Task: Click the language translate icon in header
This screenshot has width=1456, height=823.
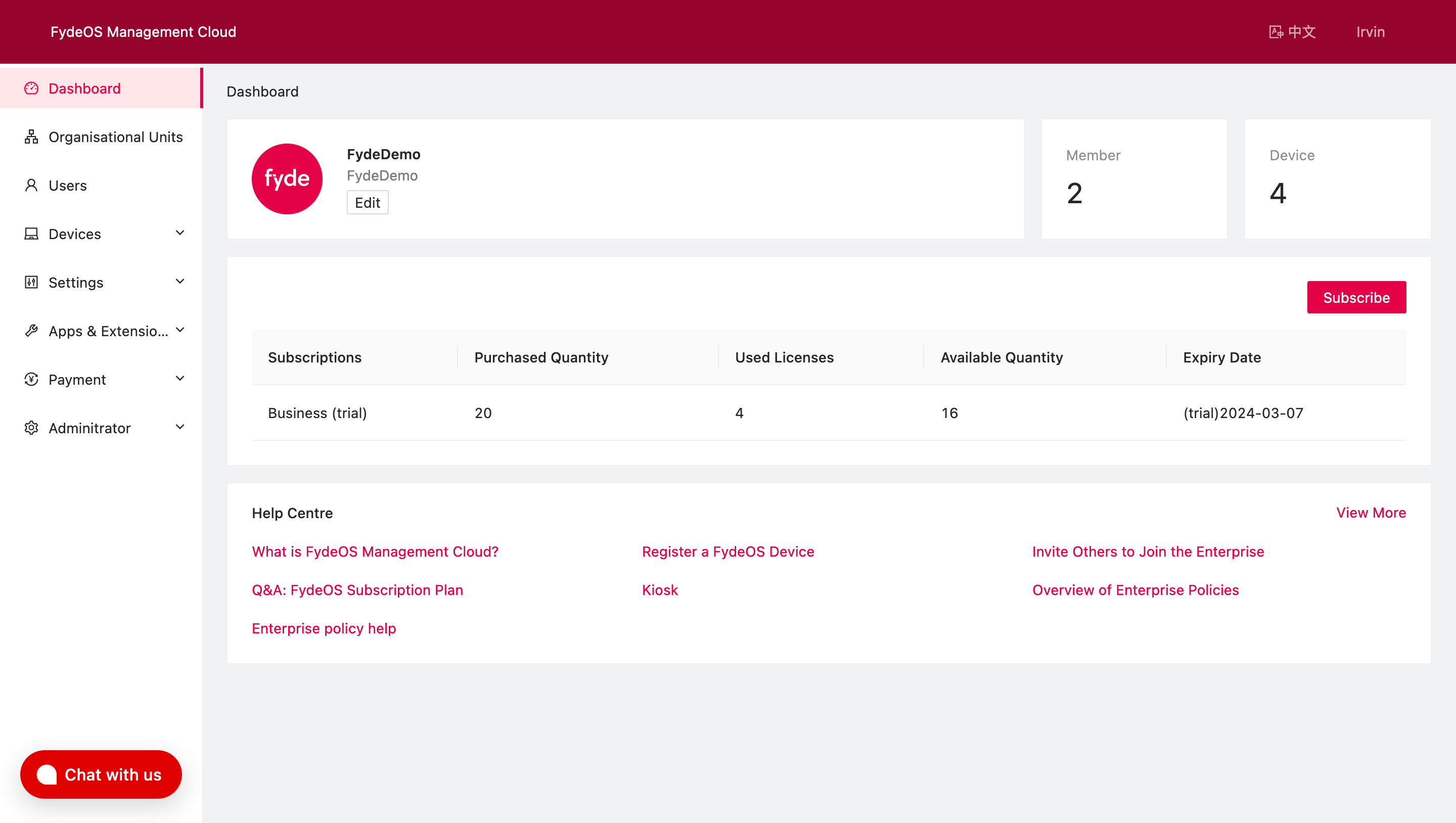Action: (x=1276, y=32)
